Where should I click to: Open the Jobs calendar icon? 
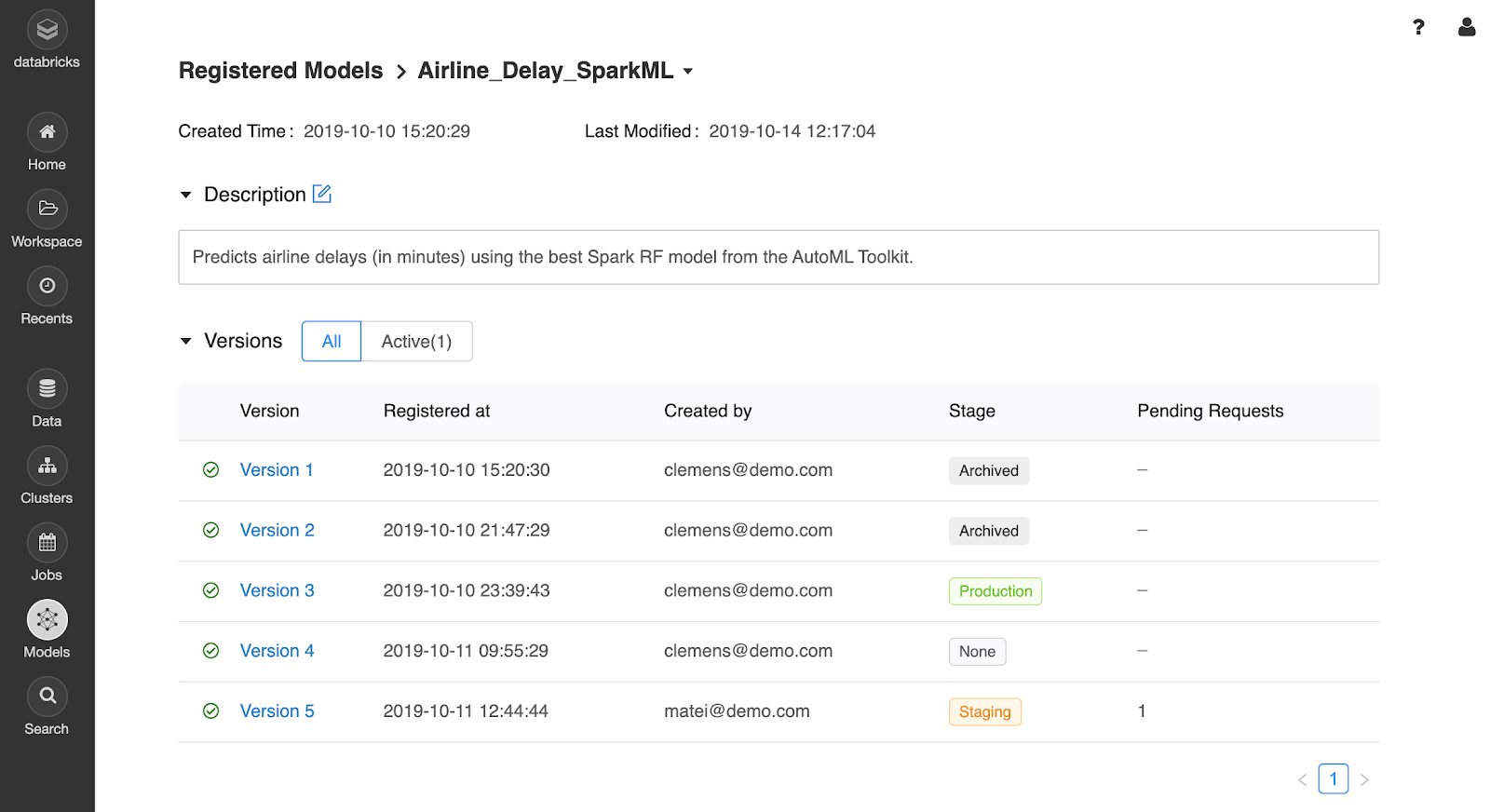pyautogui.click(x=47, y=543)
